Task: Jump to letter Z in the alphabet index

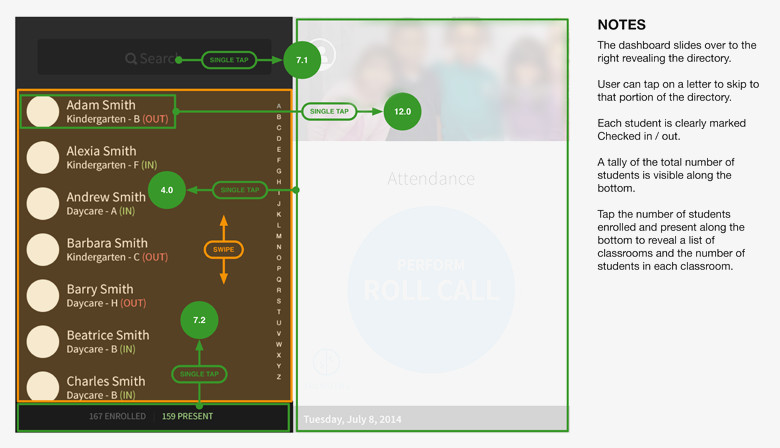Action: coord(279,377)
